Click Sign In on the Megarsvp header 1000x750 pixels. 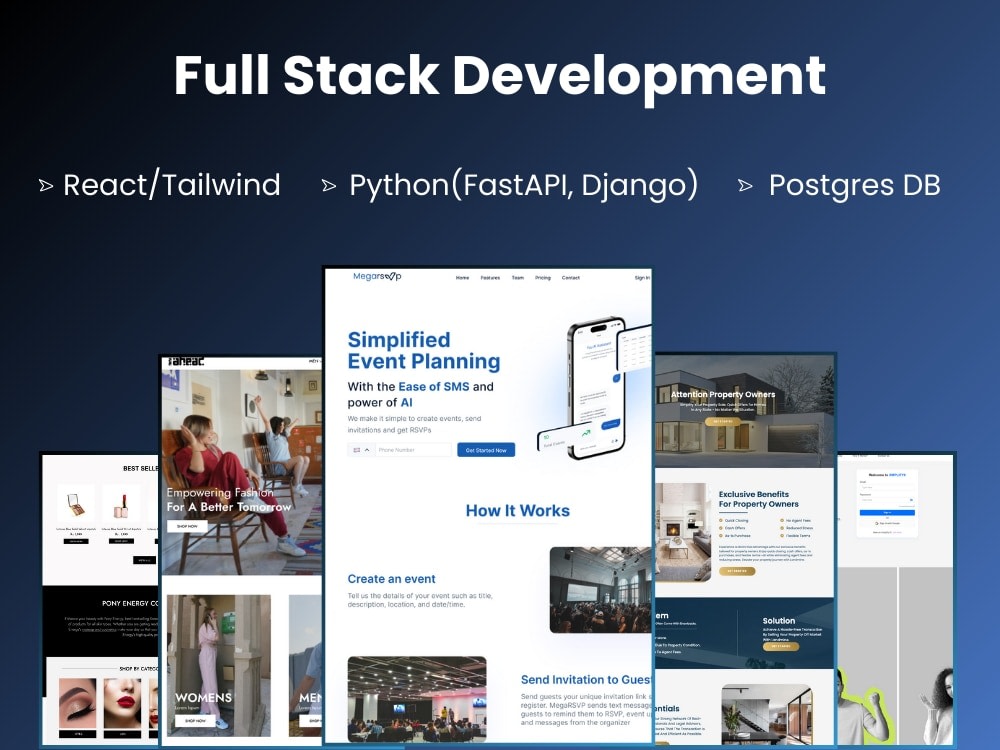(642, 278)
